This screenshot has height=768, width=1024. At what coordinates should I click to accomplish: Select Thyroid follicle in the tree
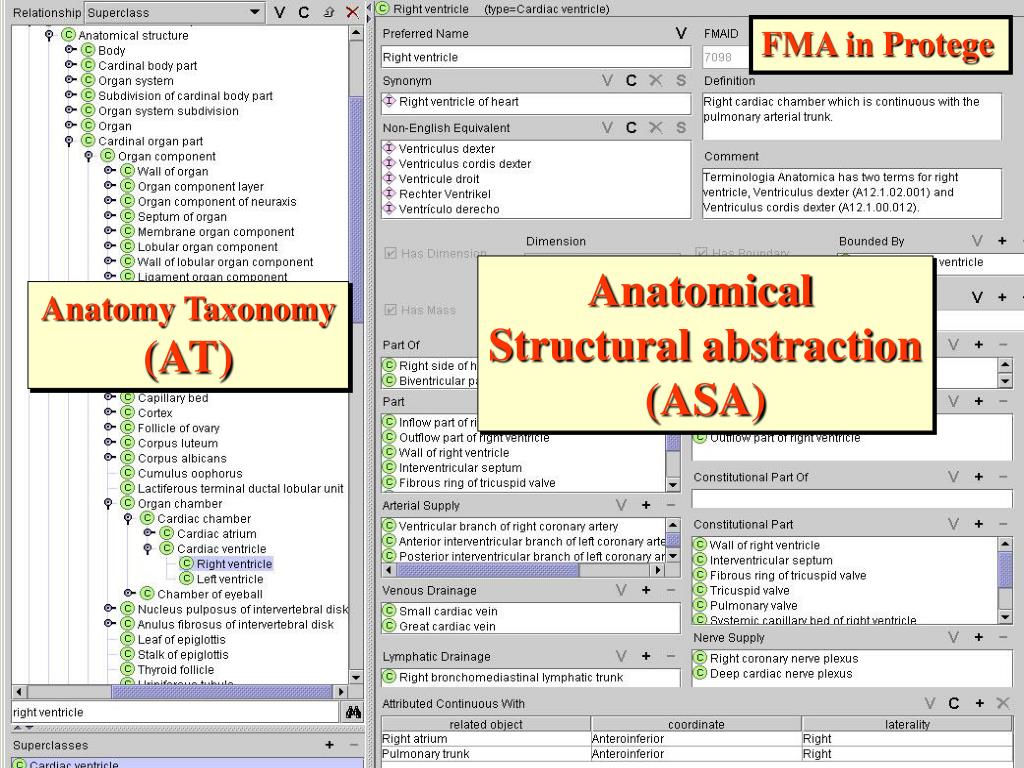point(176,669)
